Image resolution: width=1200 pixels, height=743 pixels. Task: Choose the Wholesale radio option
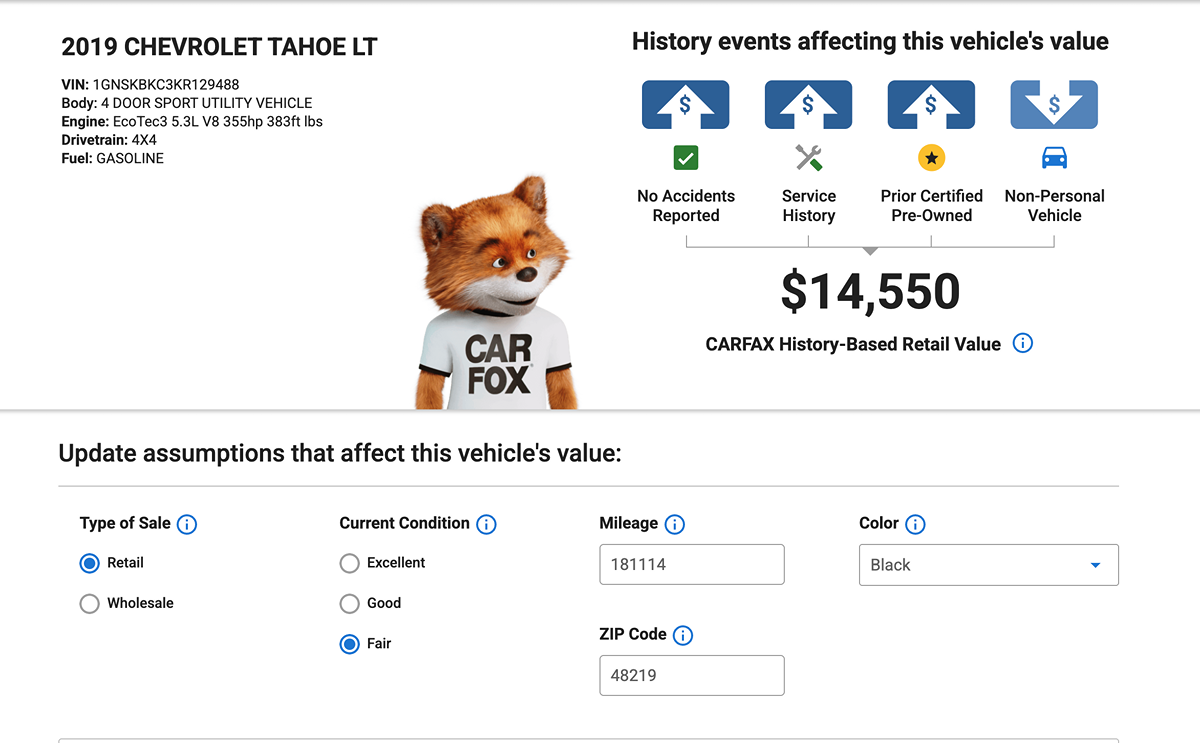coord(90,603)
